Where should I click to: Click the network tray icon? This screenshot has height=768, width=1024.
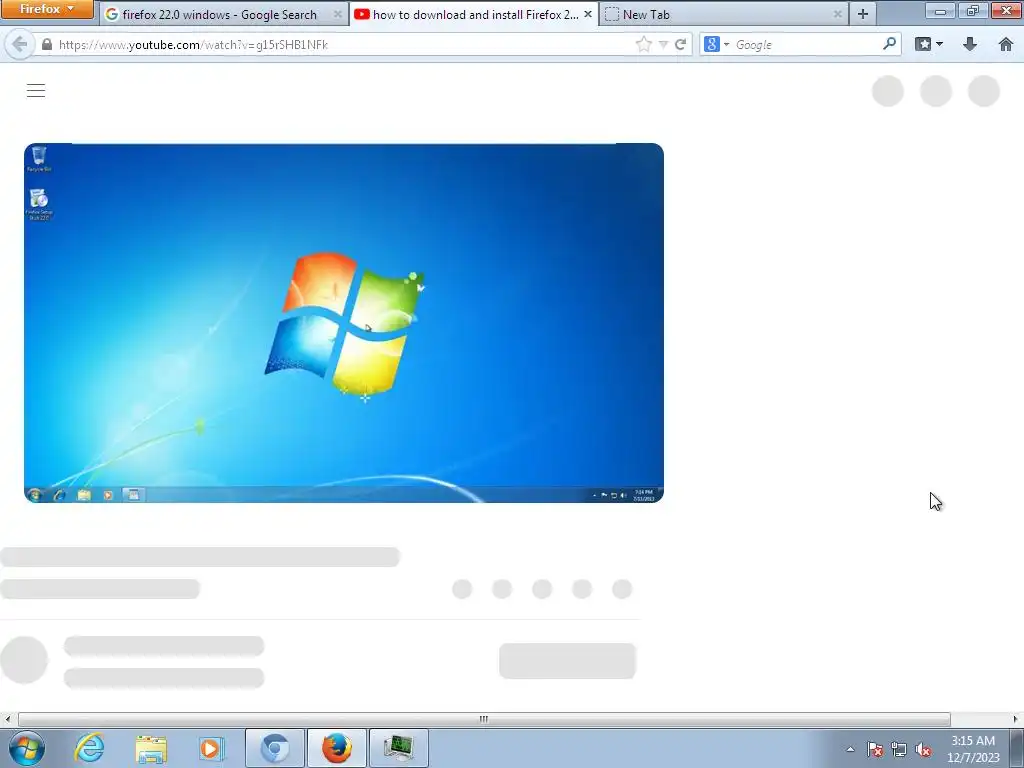899,749
